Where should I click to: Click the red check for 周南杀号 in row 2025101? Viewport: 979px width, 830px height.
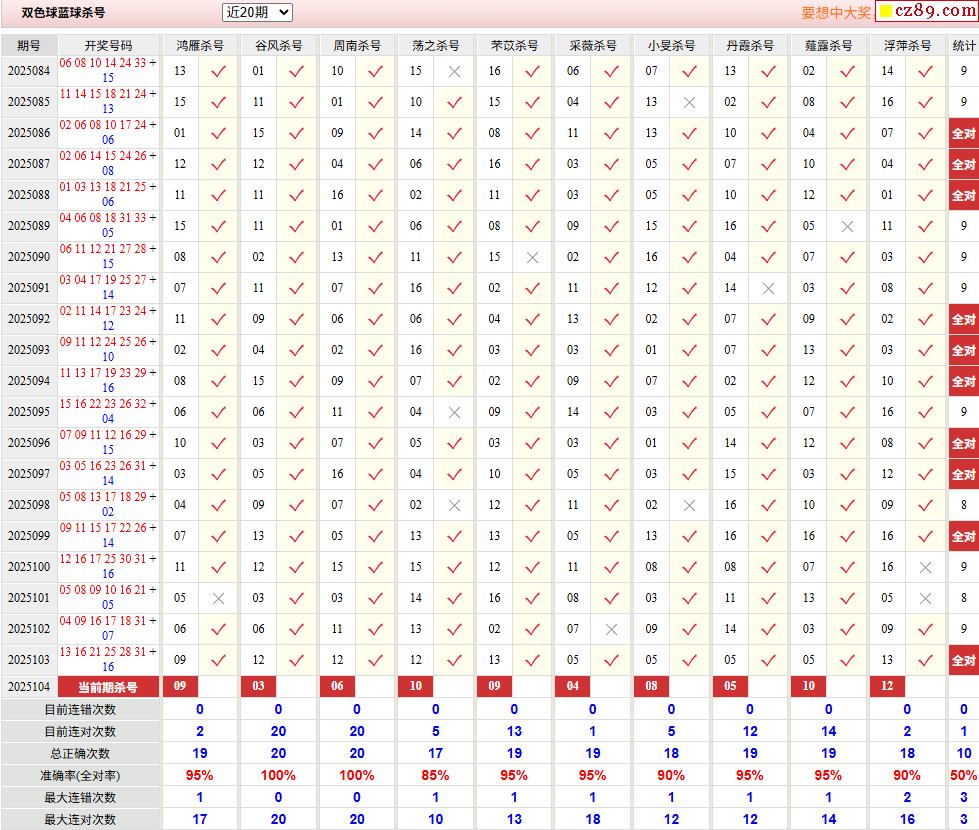coord(375,599)
